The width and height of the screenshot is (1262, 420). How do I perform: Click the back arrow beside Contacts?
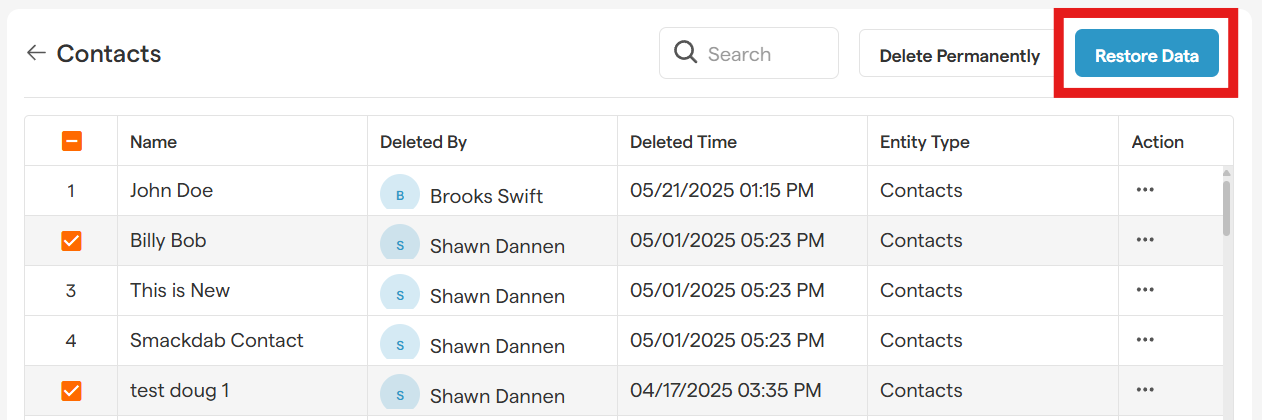tap(36, 53)
